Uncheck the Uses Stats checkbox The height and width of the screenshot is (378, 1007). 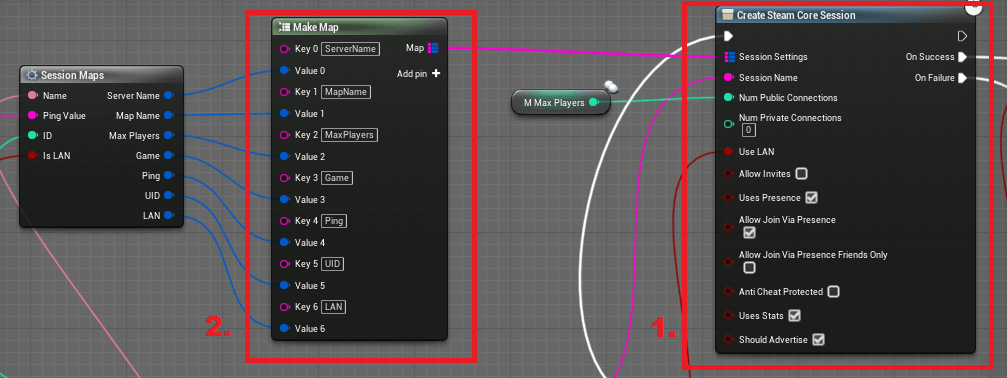click(794, 316)
